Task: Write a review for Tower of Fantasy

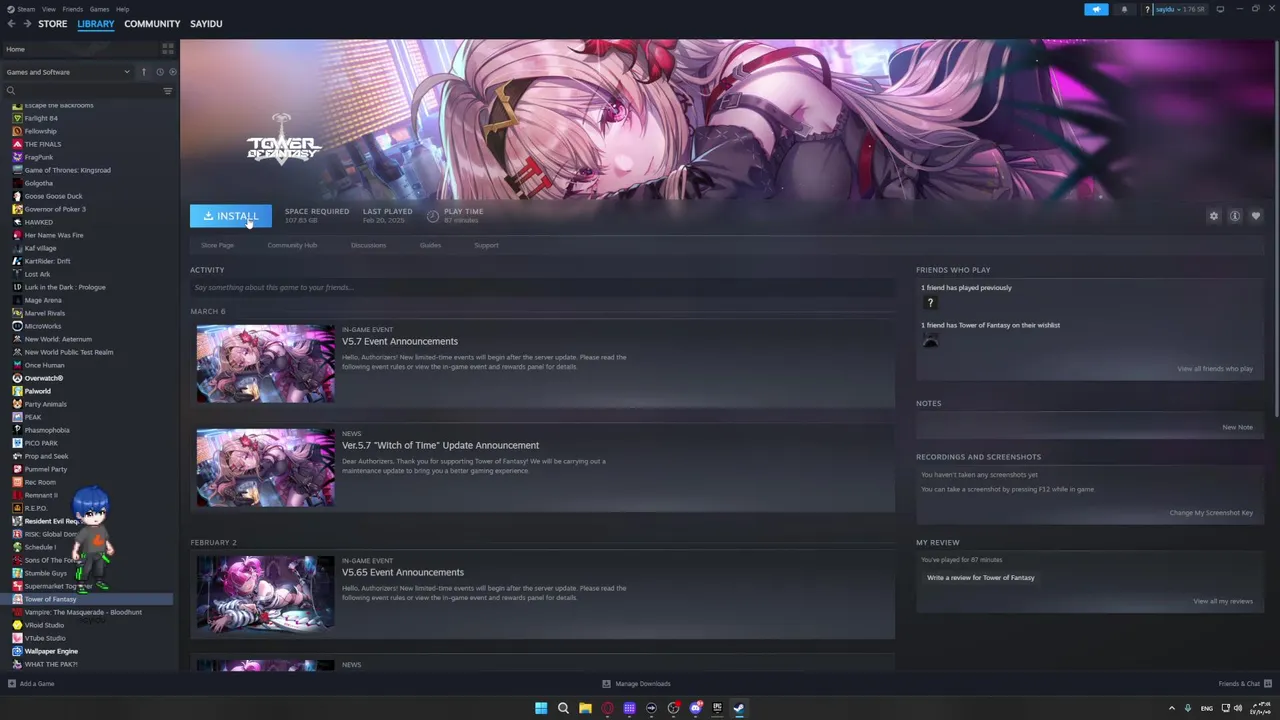Action: [981, 578]
